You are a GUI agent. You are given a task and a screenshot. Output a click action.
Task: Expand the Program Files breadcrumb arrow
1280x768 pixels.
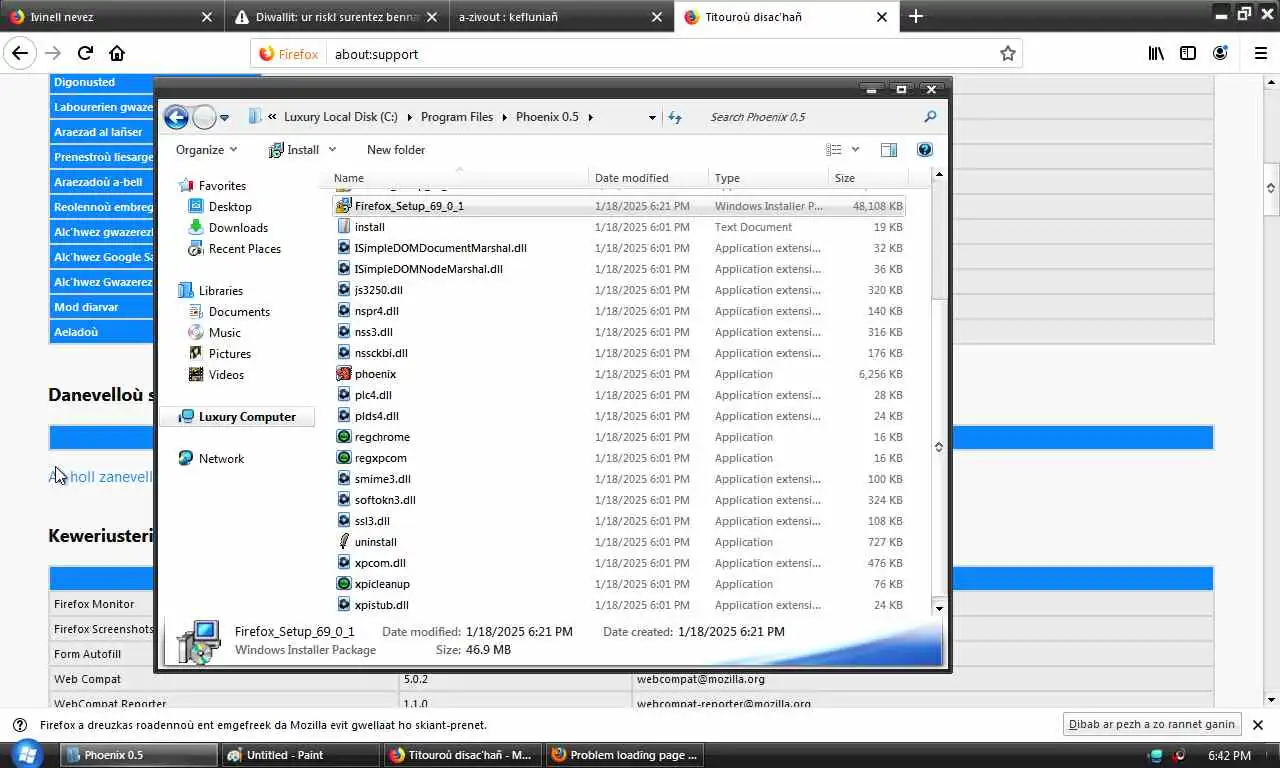tap(505, 117)
